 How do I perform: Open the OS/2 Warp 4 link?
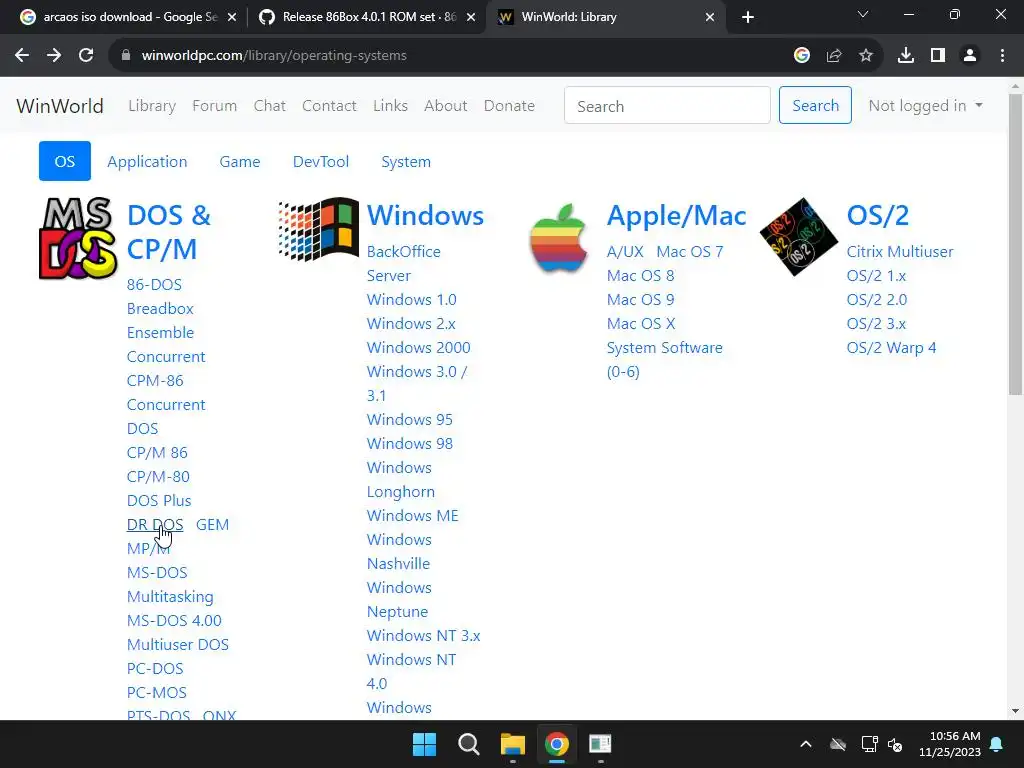[x=891, y=347]
